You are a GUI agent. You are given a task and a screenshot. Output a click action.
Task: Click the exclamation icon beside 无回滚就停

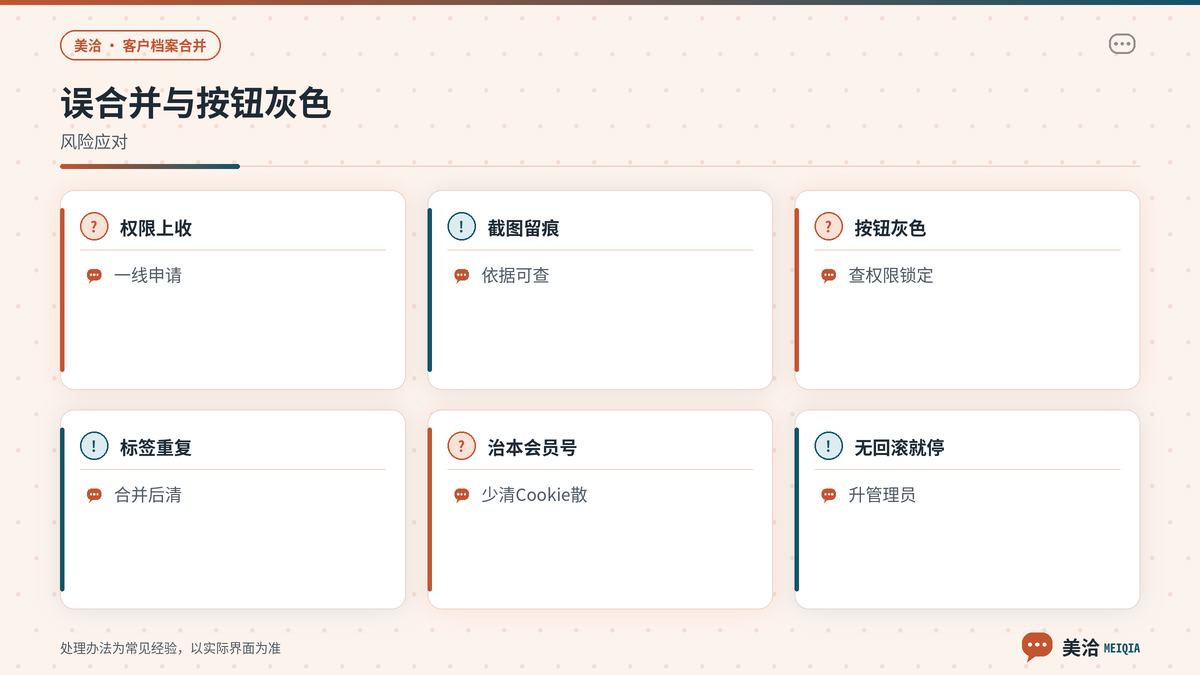[828, 446]
